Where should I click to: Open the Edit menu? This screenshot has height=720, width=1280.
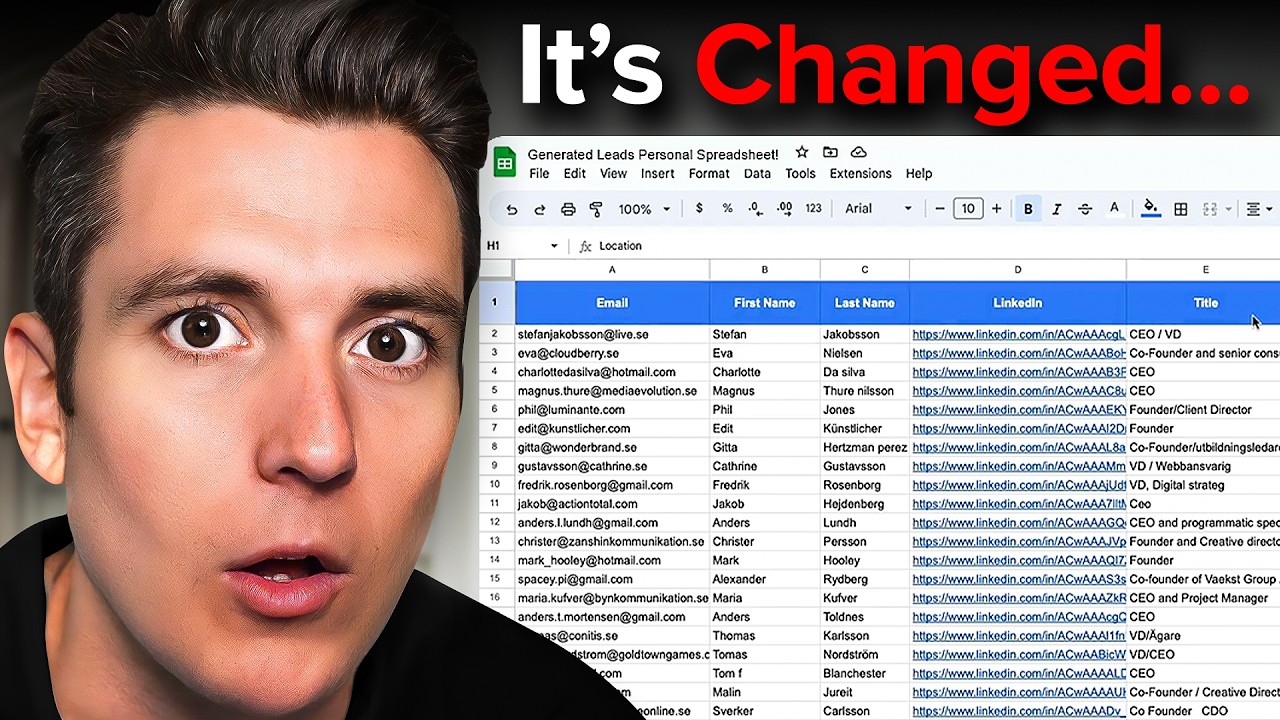[x=575, y=174]
